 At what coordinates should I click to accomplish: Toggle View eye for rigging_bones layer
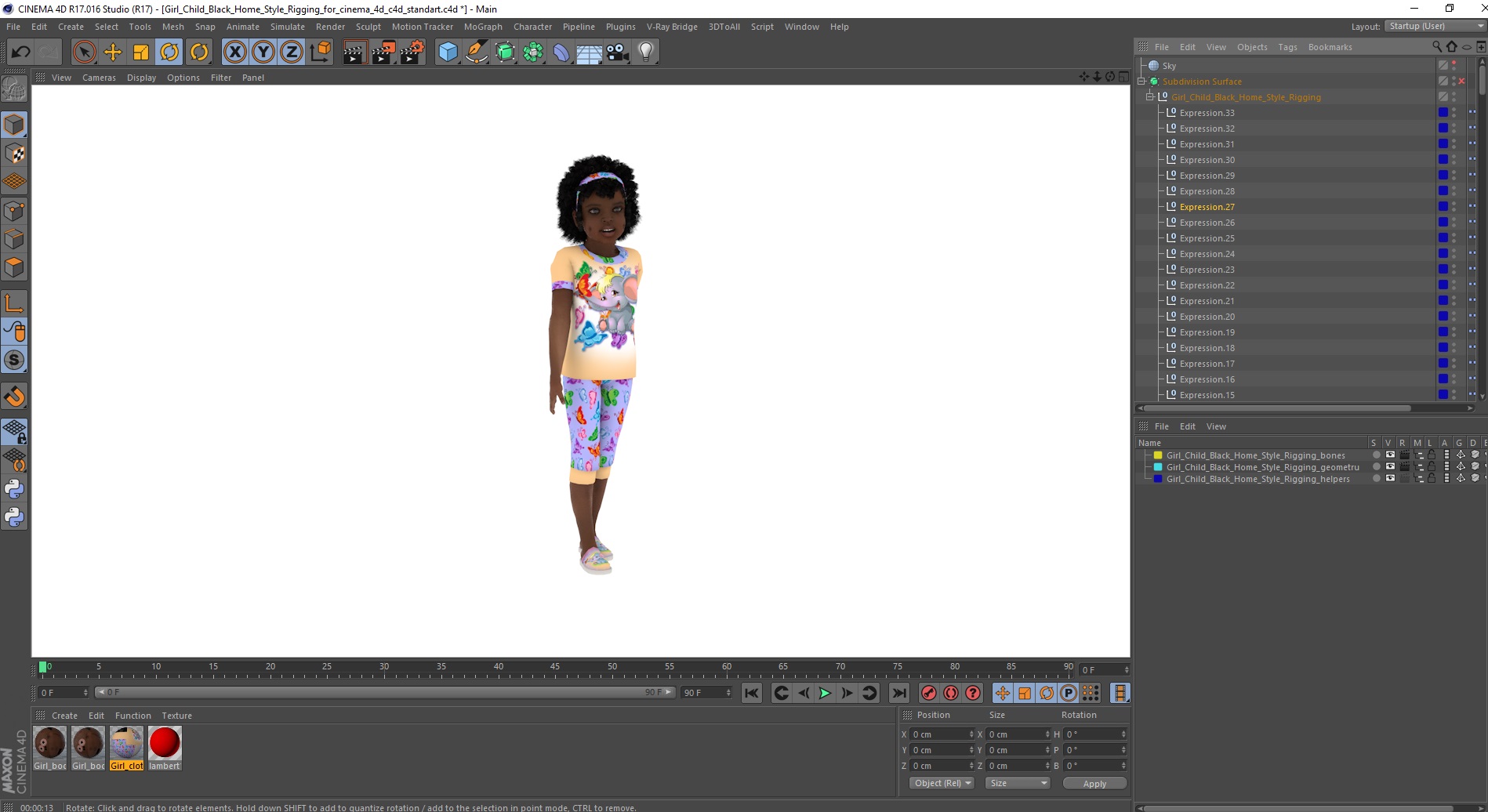tap(1390, 455)
